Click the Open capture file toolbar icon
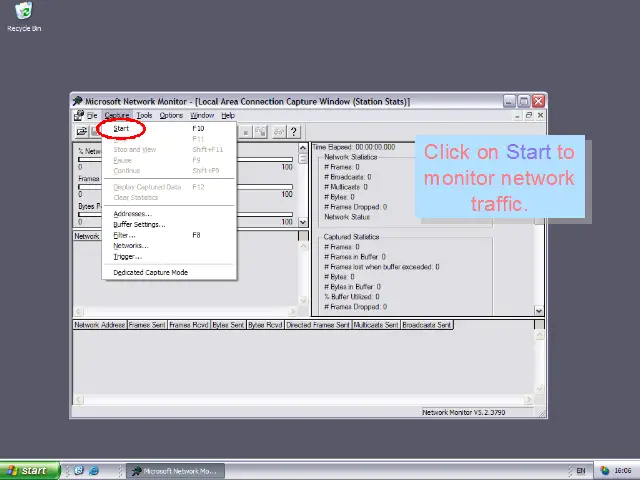640x480 pixels. click(82, 131)
